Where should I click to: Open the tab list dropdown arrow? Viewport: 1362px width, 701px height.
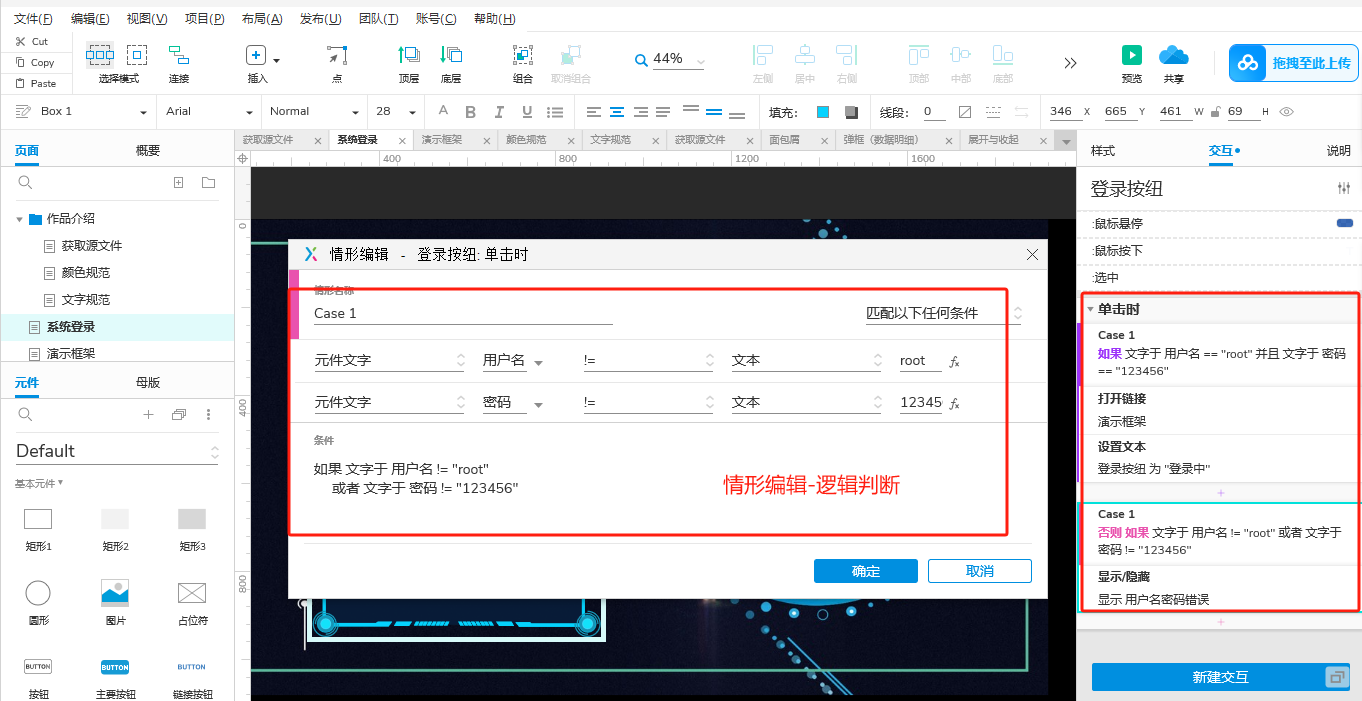click(1064, 141)
